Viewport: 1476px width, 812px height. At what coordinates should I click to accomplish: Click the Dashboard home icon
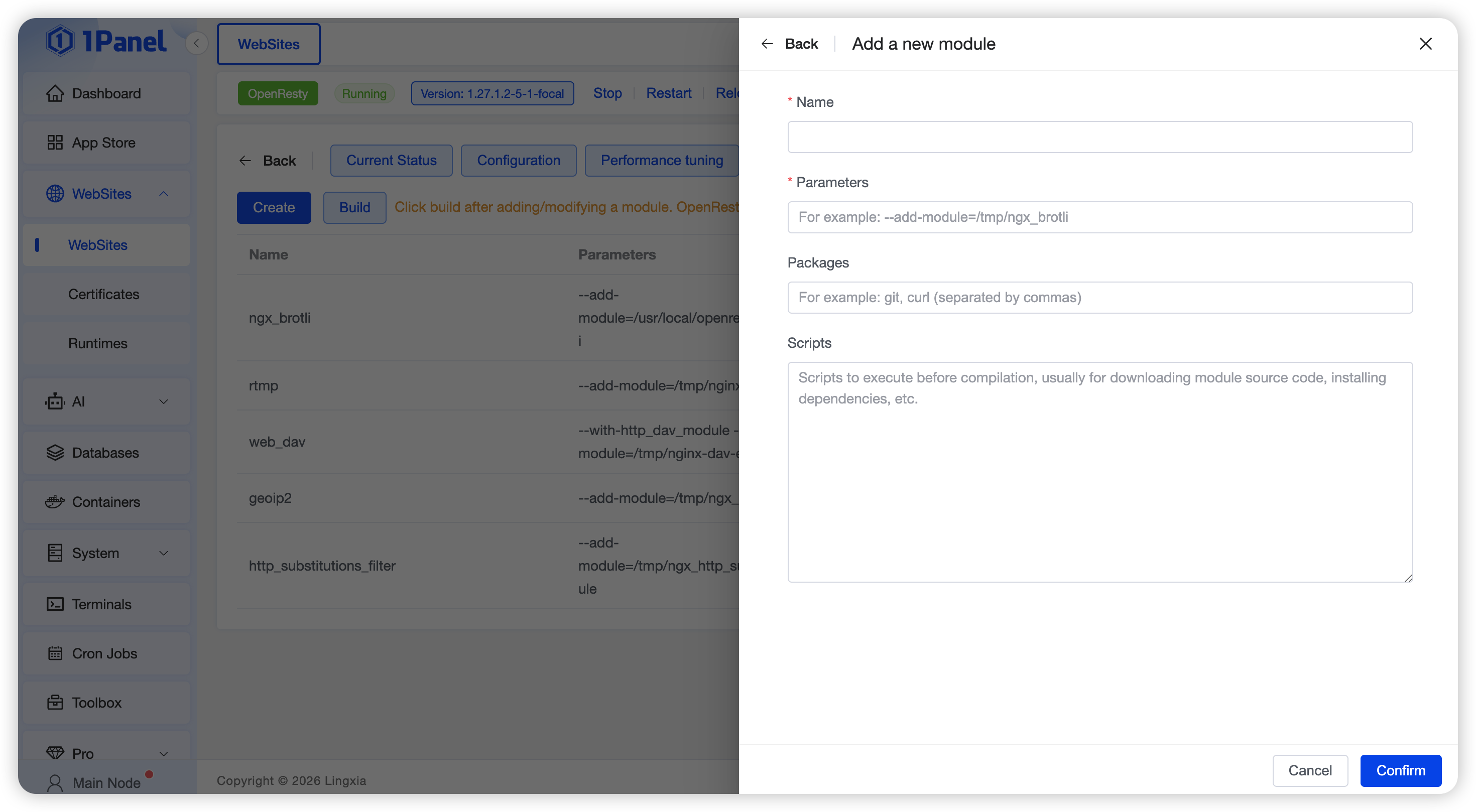pyautogui.click(x=55, y=93)
